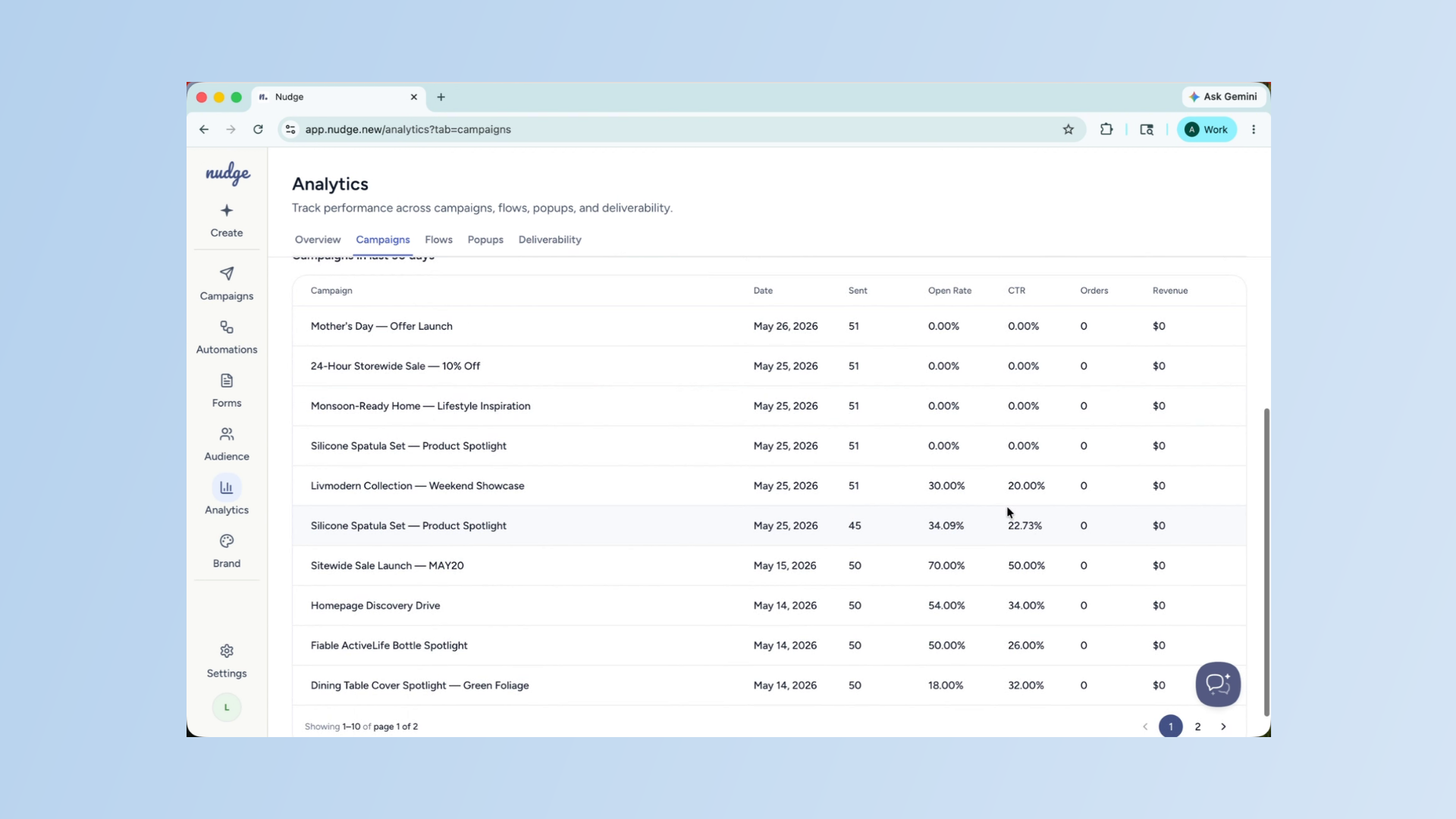1456x819 pixels.
Task: Switch to the Overview tab
Action: pyautogui.click(x=318, y=240)
